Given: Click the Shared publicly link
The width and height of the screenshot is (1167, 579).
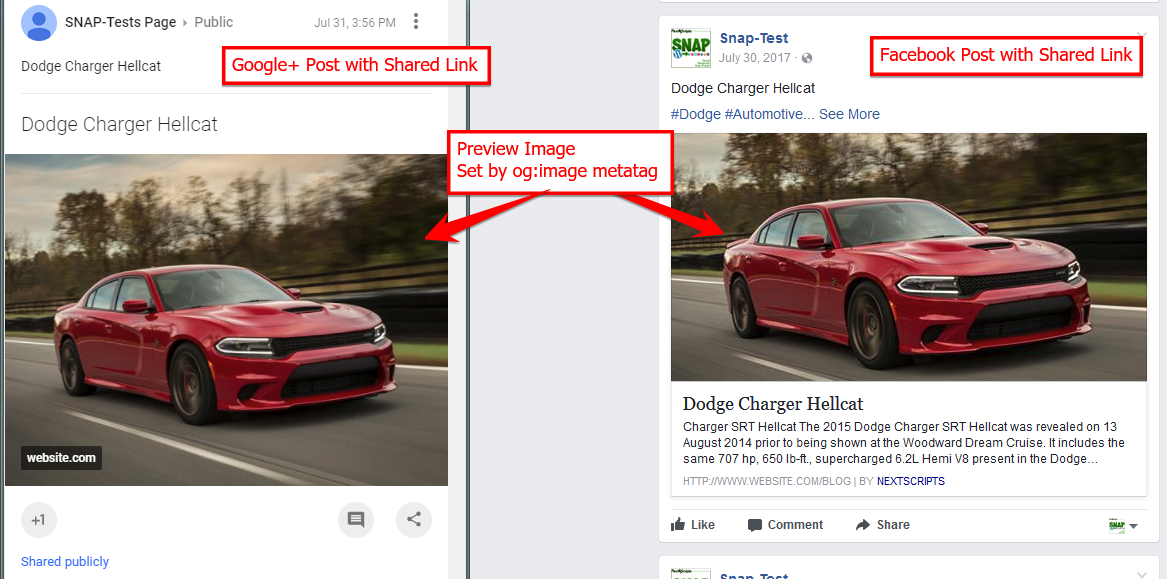Looking at the screenshot, I should pyautogui.click(x=65, y=562).
